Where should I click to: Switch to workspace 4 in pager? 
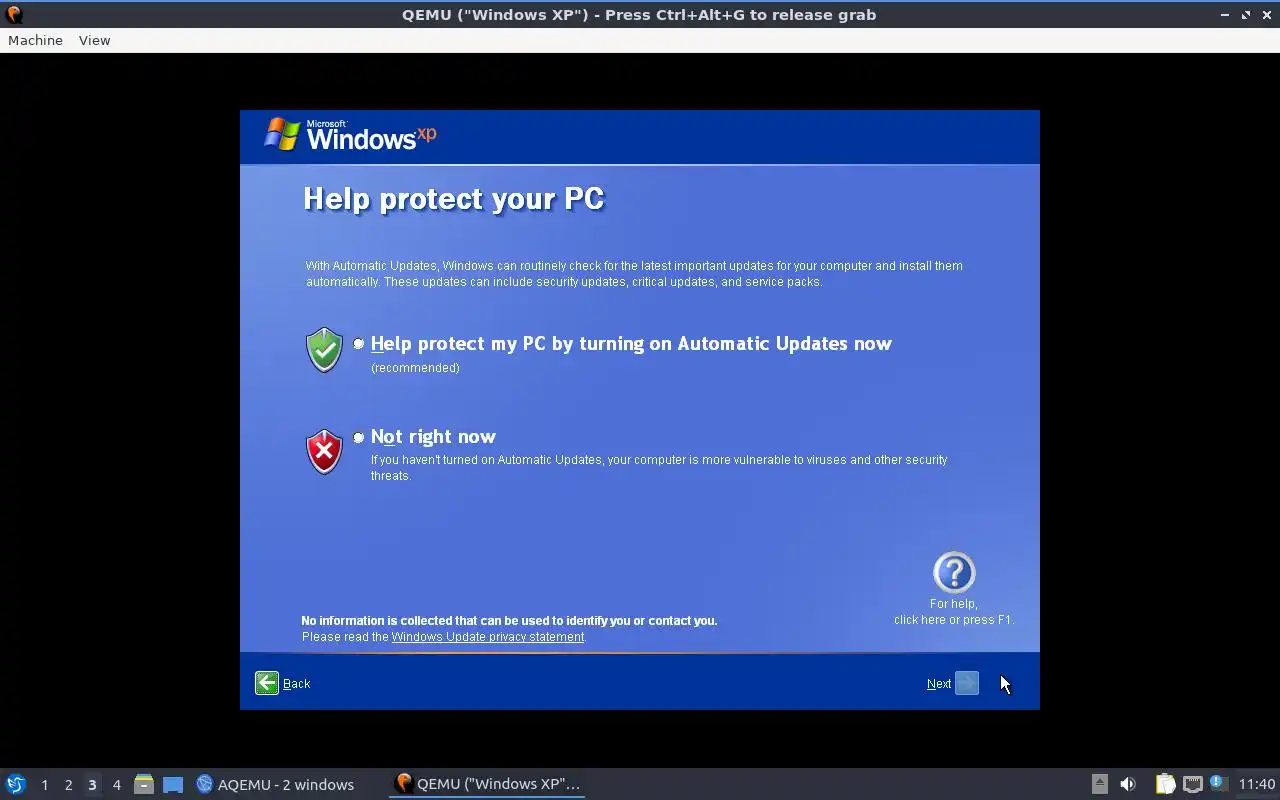pyautogui.click(x=116, y=785)
